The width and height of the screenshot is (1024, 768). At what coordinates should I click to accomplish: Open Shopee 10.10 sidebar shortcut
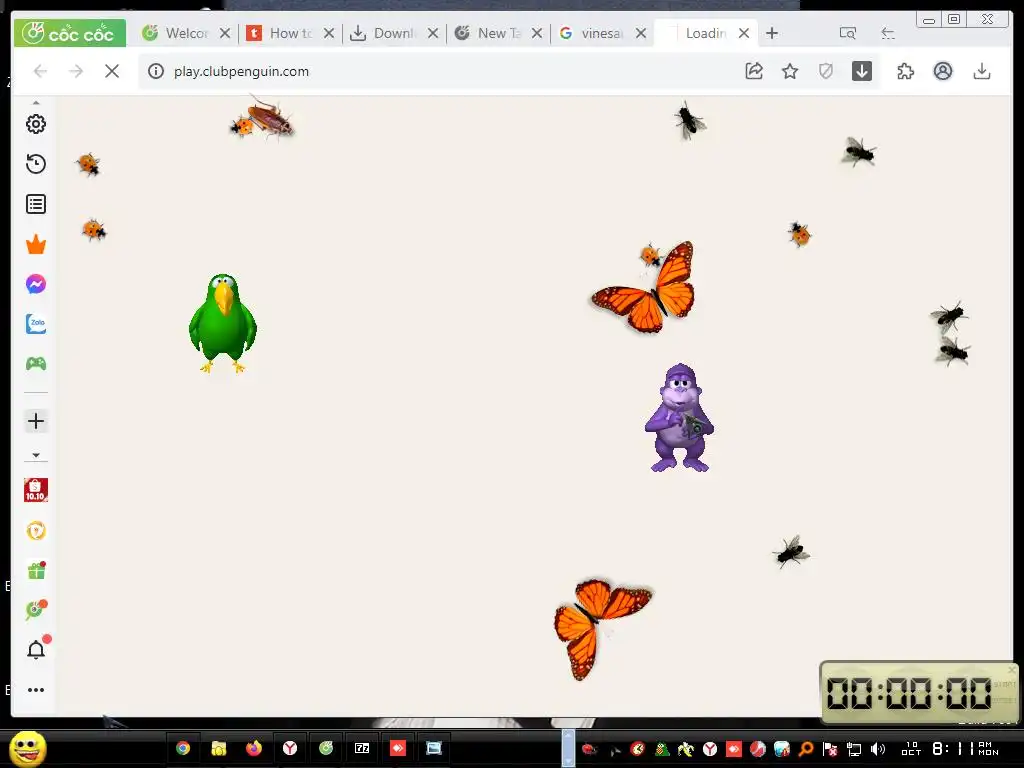(36, 490)
